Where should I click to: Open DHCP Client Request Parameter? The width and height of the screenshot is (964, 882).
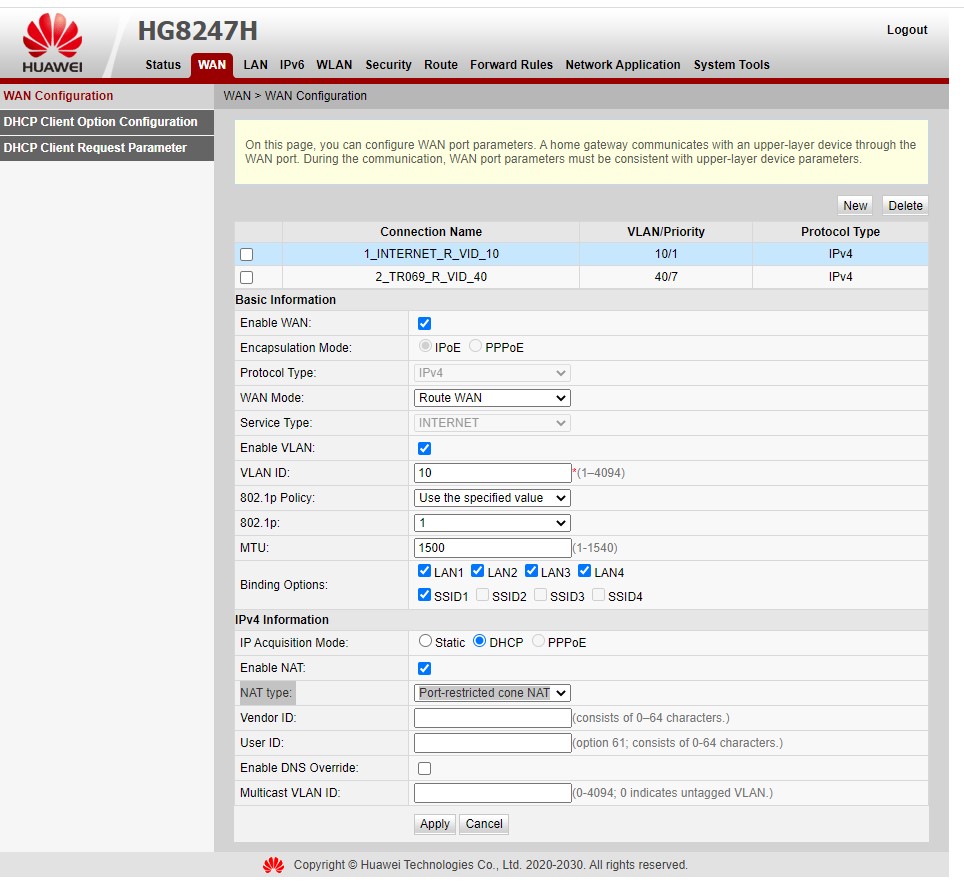point(107,148)
